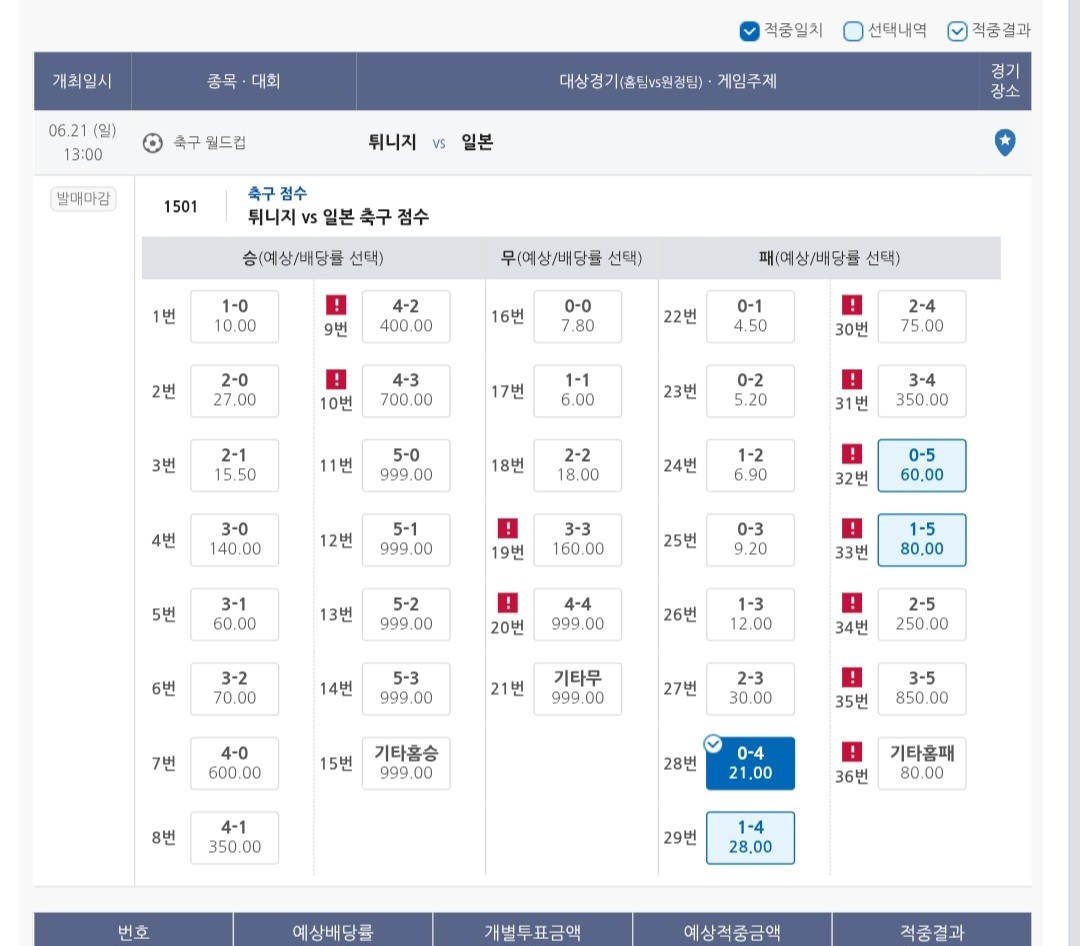Screen dimensions: 1080x946
Task: Select the 0-4 score at 21.00 odds
Action: pyautogui.click(x=750, y=763)
